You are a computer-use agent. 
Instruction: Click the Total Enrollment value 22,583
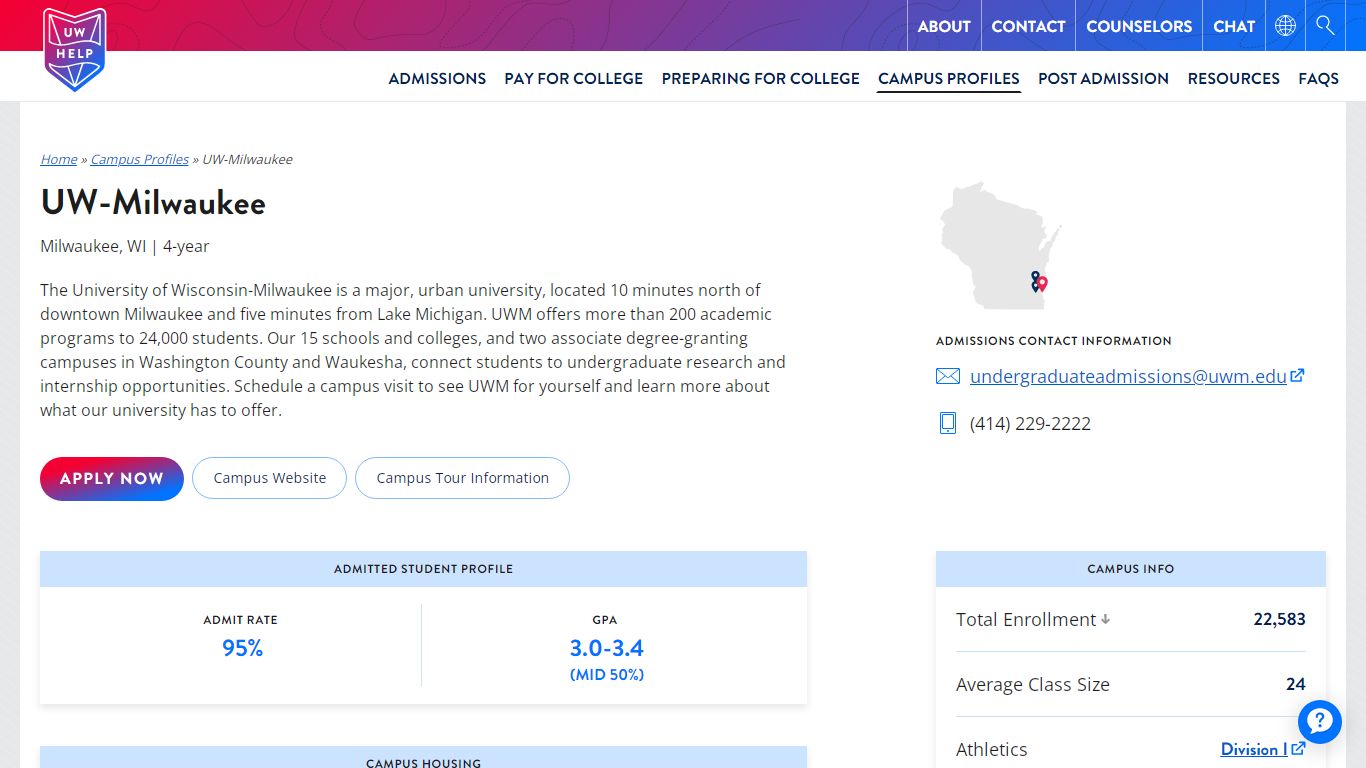[1279, 619]
